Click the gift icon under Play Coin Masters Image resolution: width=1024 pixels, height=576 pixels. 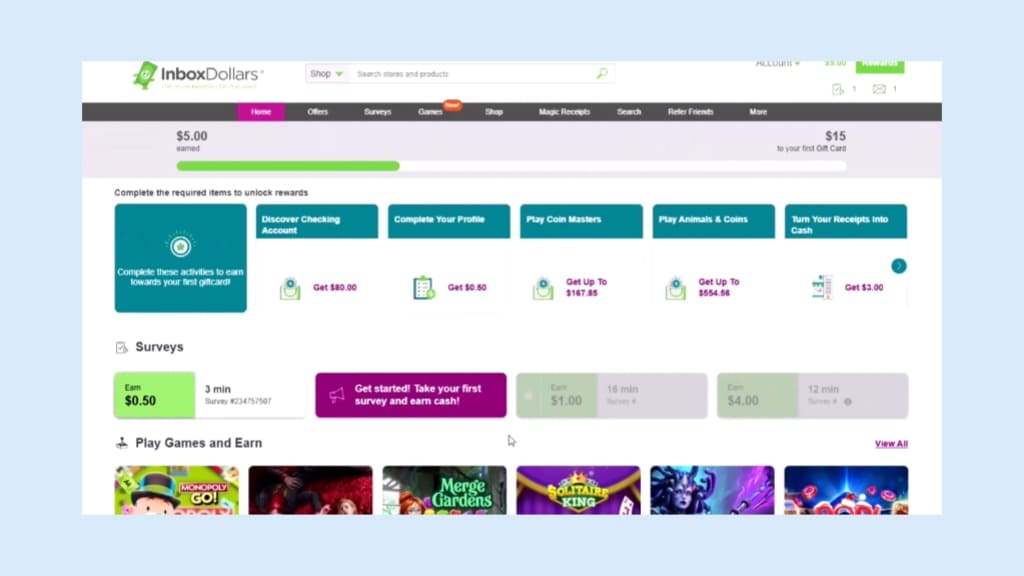pyautogui.click(x=543, y=287)
